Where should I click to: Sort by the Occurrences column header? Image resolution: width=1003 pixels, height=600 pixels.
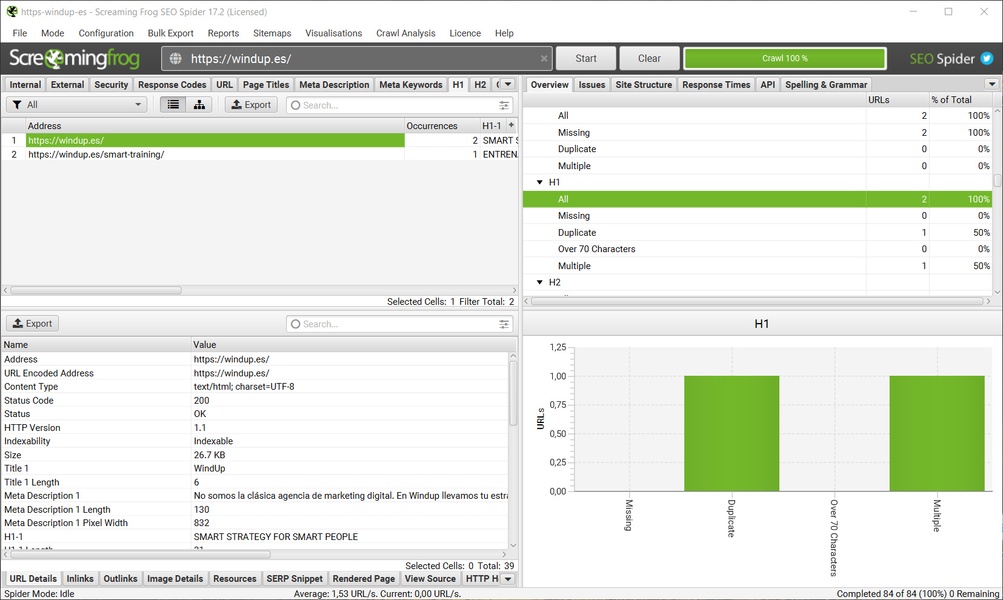(x=441, y=125)
